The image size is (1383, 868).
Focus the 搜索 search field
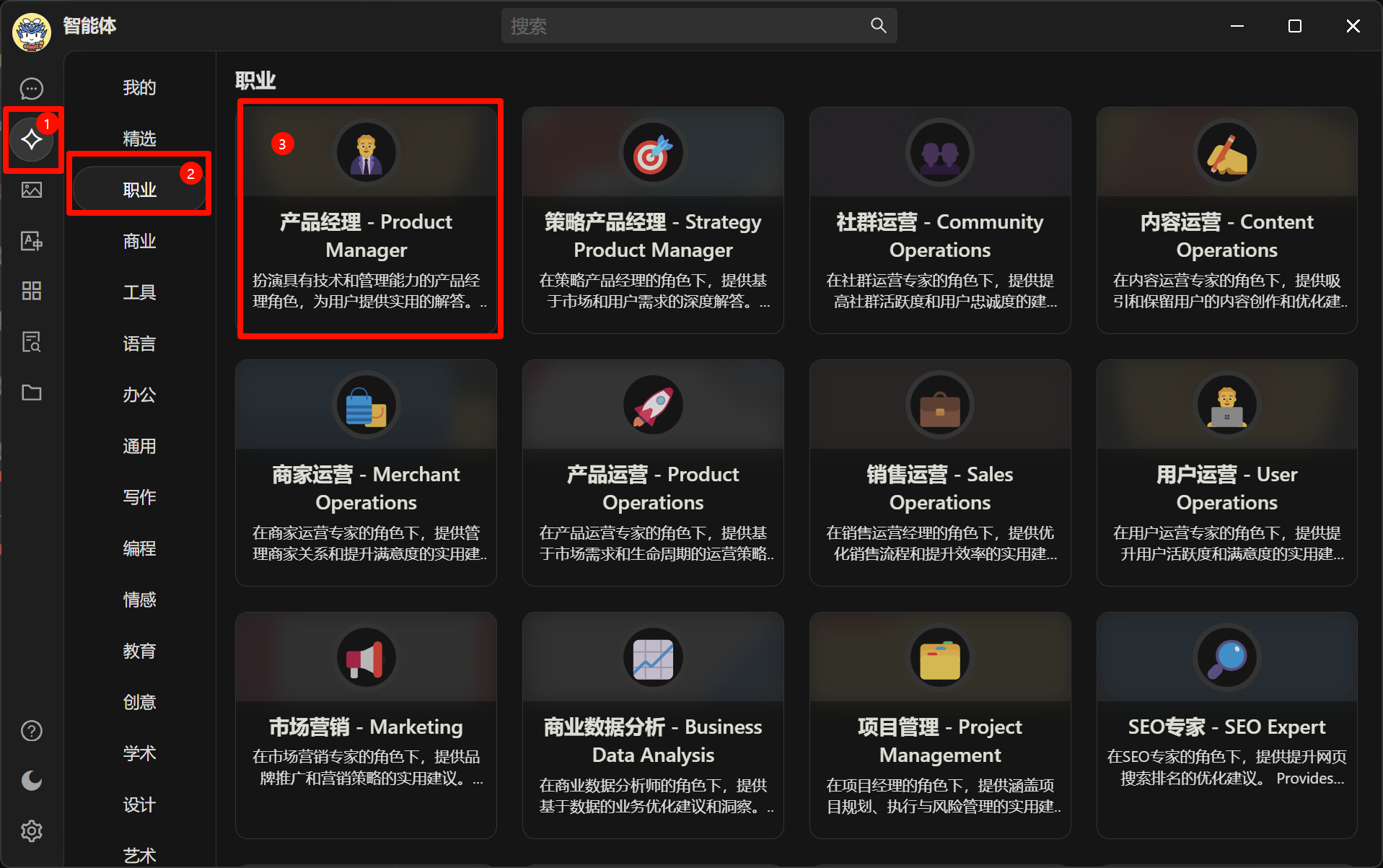point(699,26)
